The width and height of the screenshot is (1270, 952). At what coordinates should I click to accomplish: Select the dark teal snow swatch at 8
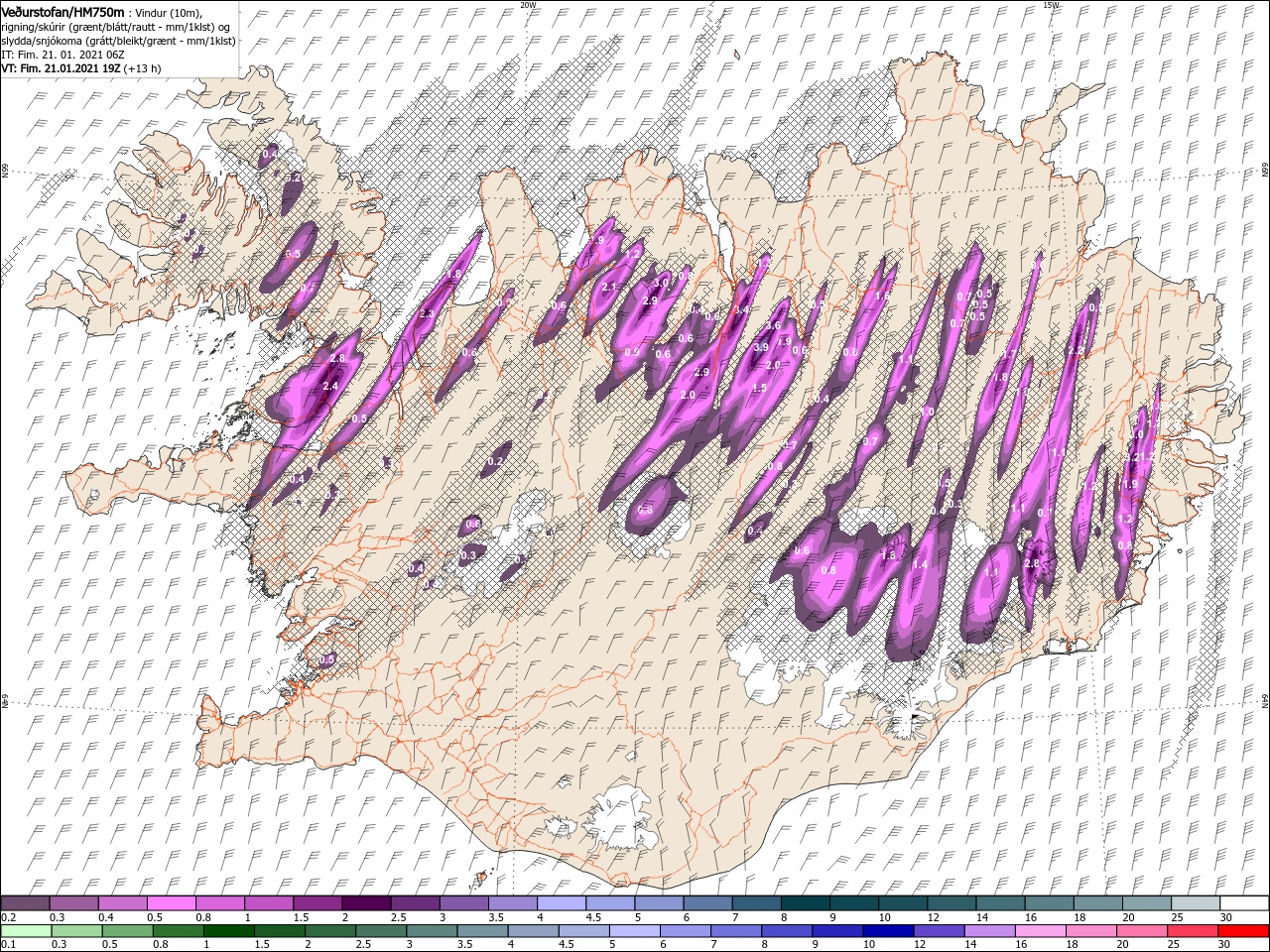[805, 903]
